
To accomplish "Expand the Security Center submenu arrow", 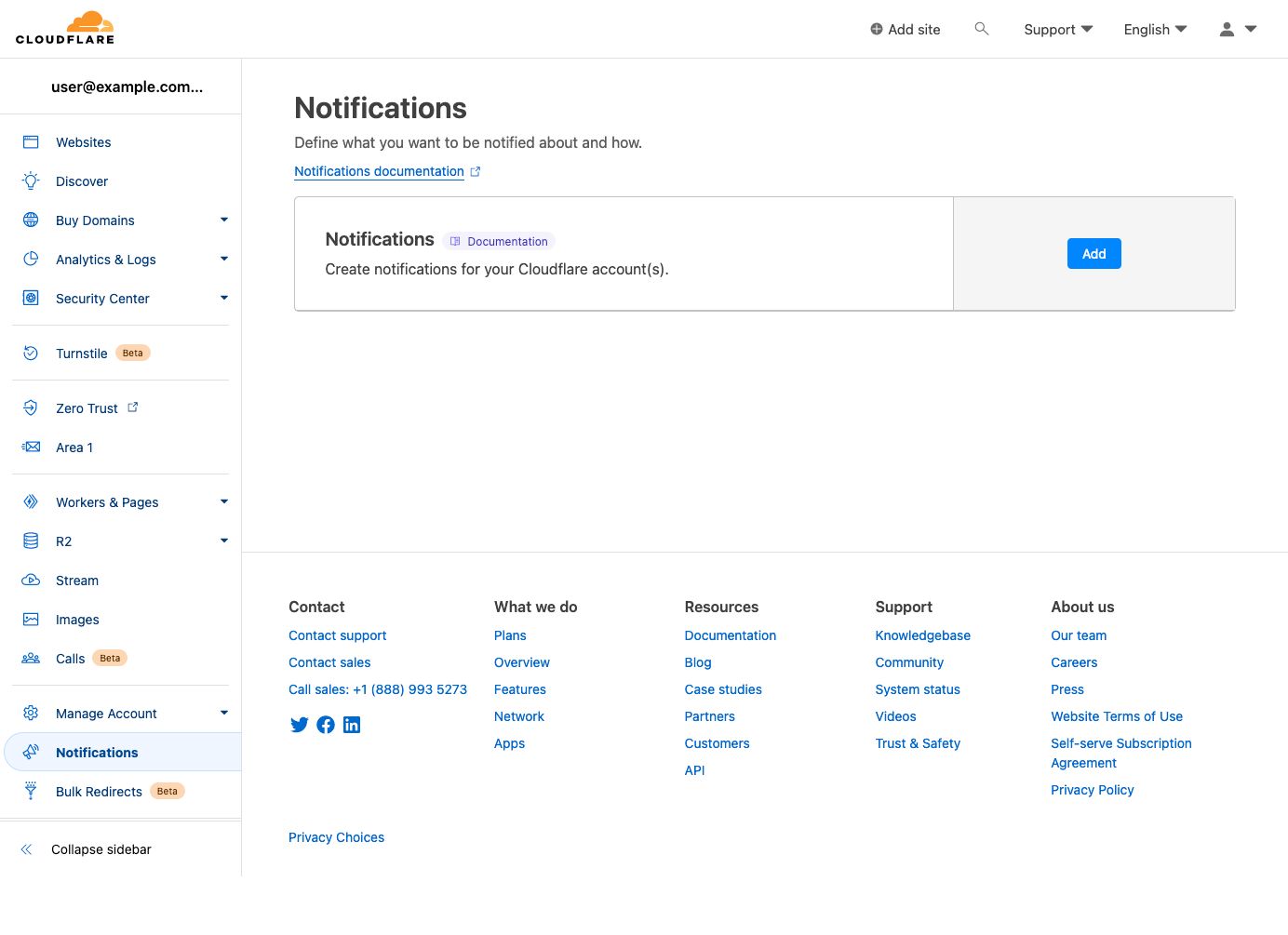I will pyautogui.click(x=224, y=298).
